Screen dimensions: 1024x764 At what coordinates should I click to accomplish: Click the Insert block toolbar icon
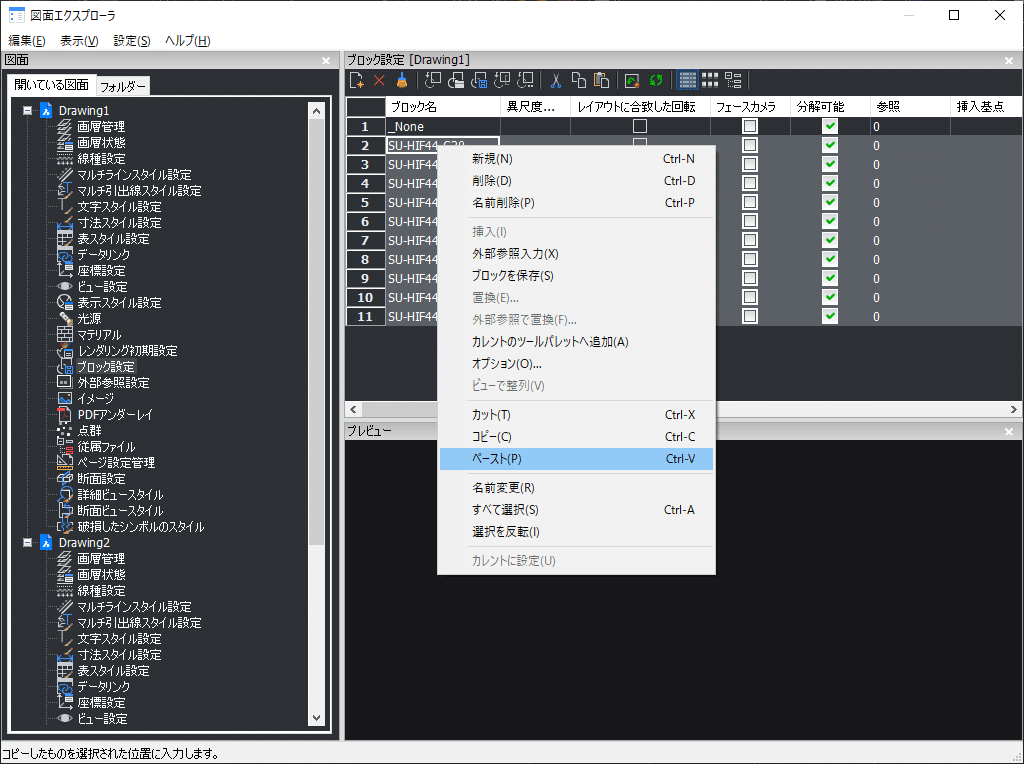pos(432,80)
